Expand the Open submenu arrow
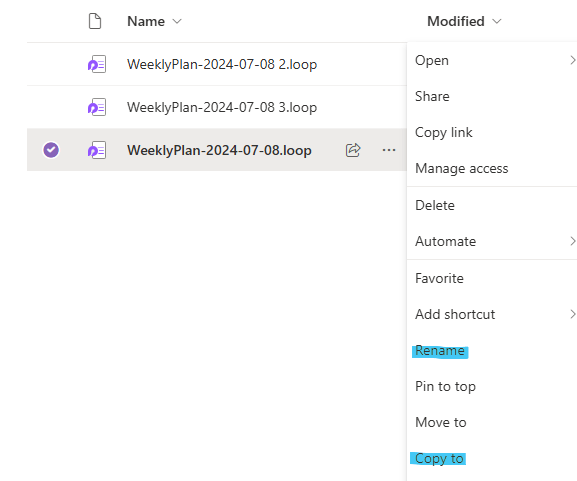The image size is (577, 481). pos(572,60)
